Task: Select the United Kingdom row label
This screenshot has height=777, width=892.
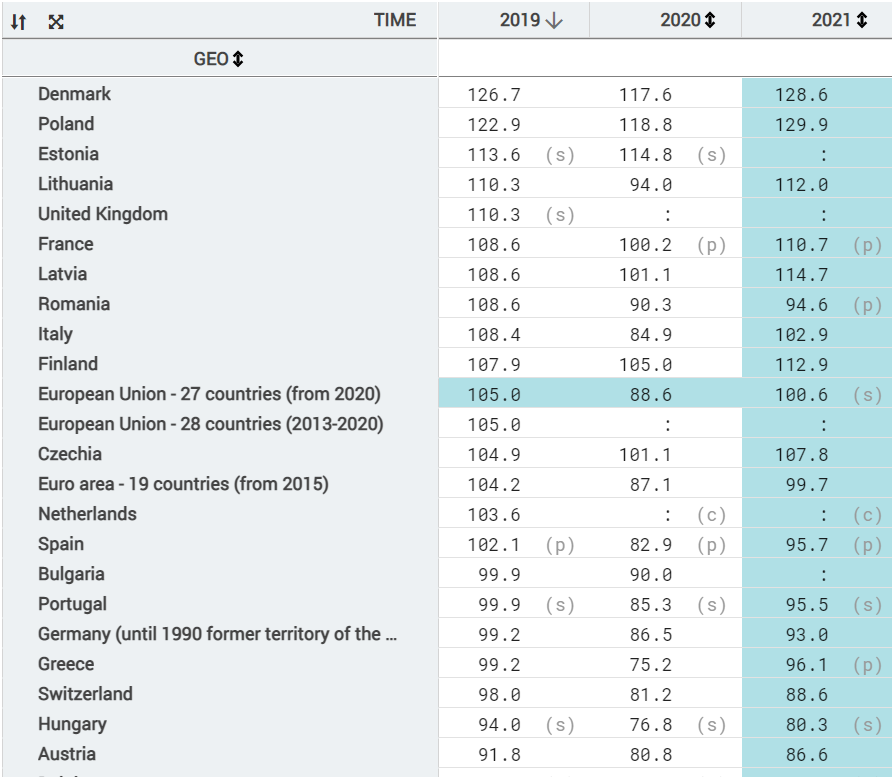Action: tap(103, 214)
